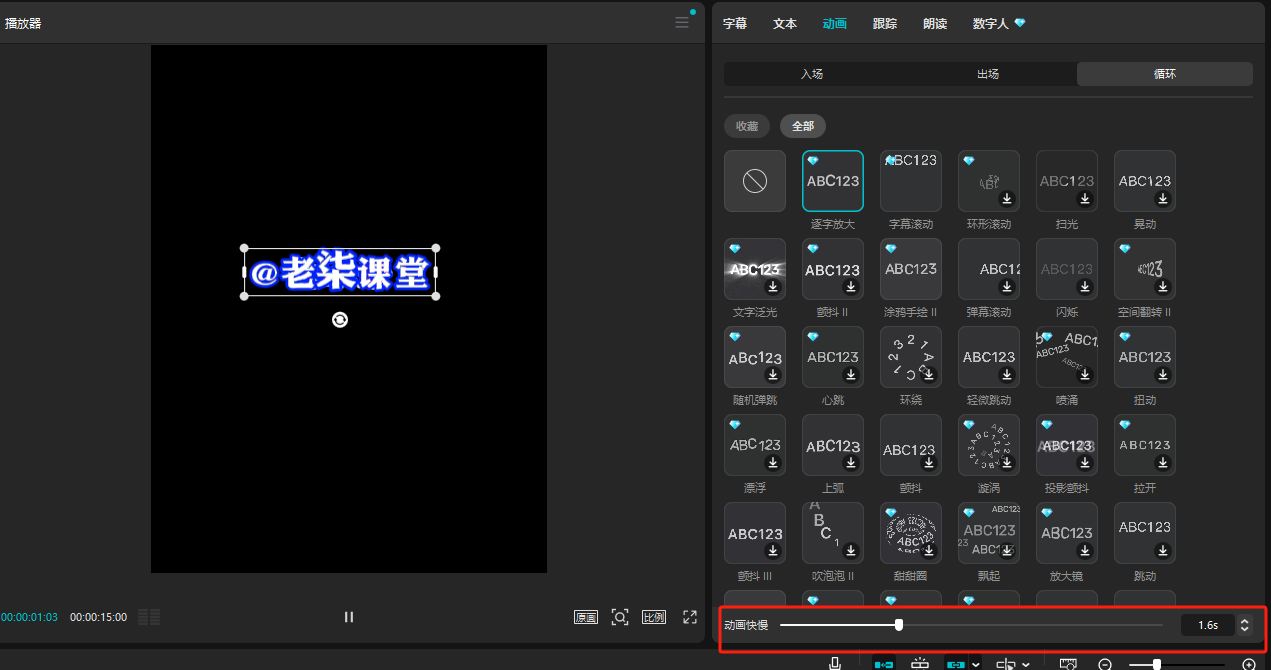Open the 跟踪 tab
The height and width of the screenshot is (670, 1271).
(885, 23)
